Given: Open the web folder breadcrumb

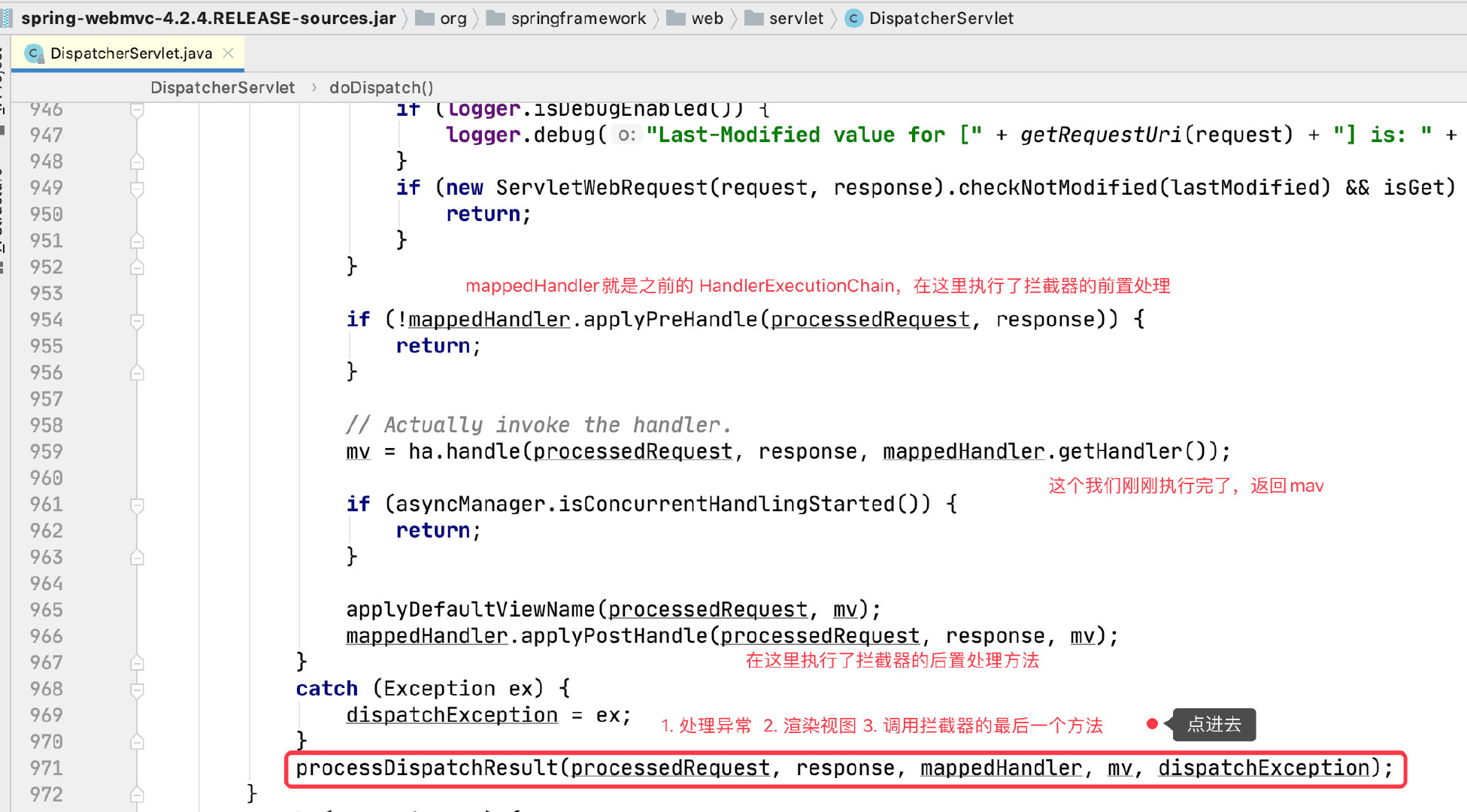Looking at the screenshot, I should (x=707, y=18).
